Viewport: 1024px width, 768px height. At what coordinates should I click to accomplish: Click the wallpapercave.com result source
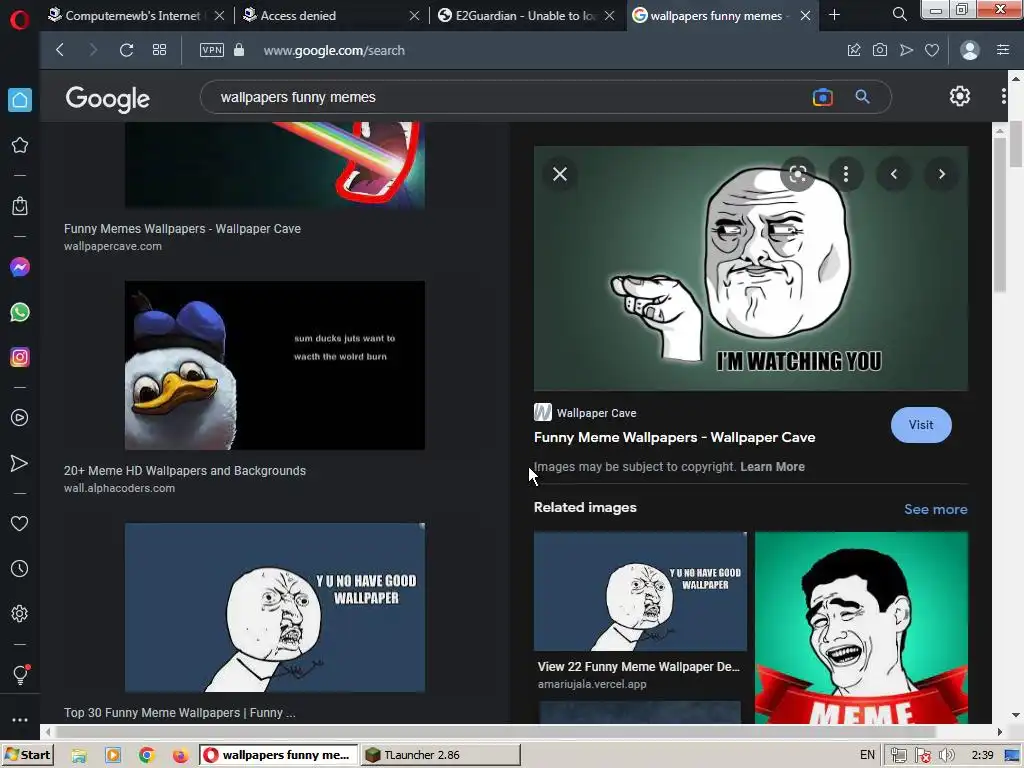(113, 246)
